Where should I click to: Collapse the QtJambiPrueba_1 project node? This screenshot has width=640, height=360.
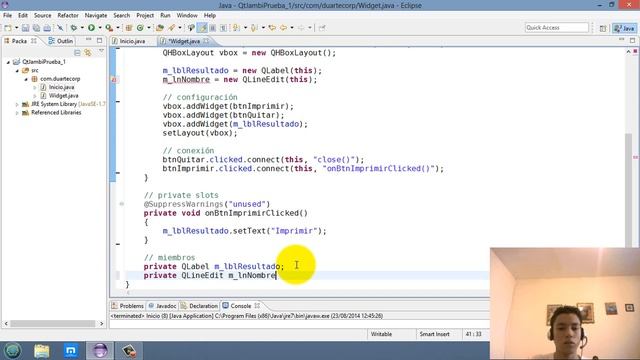[x=8, y=62]
